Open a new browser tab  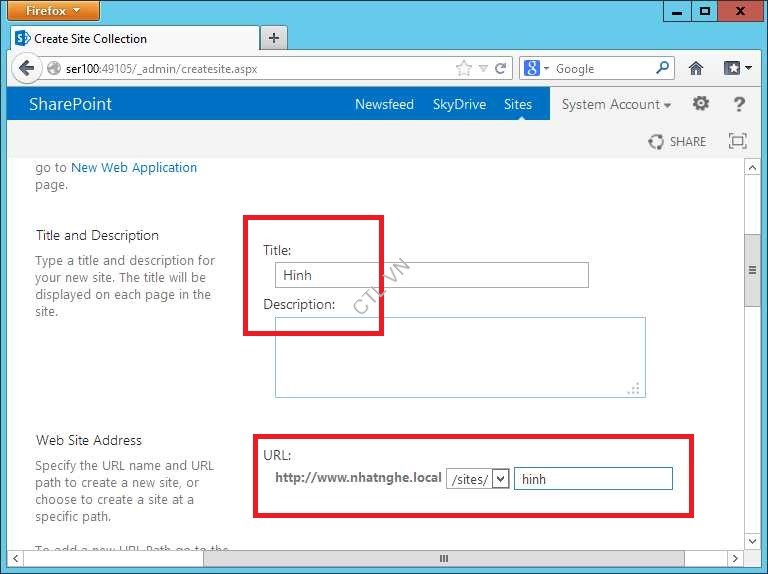pos(273,38)
